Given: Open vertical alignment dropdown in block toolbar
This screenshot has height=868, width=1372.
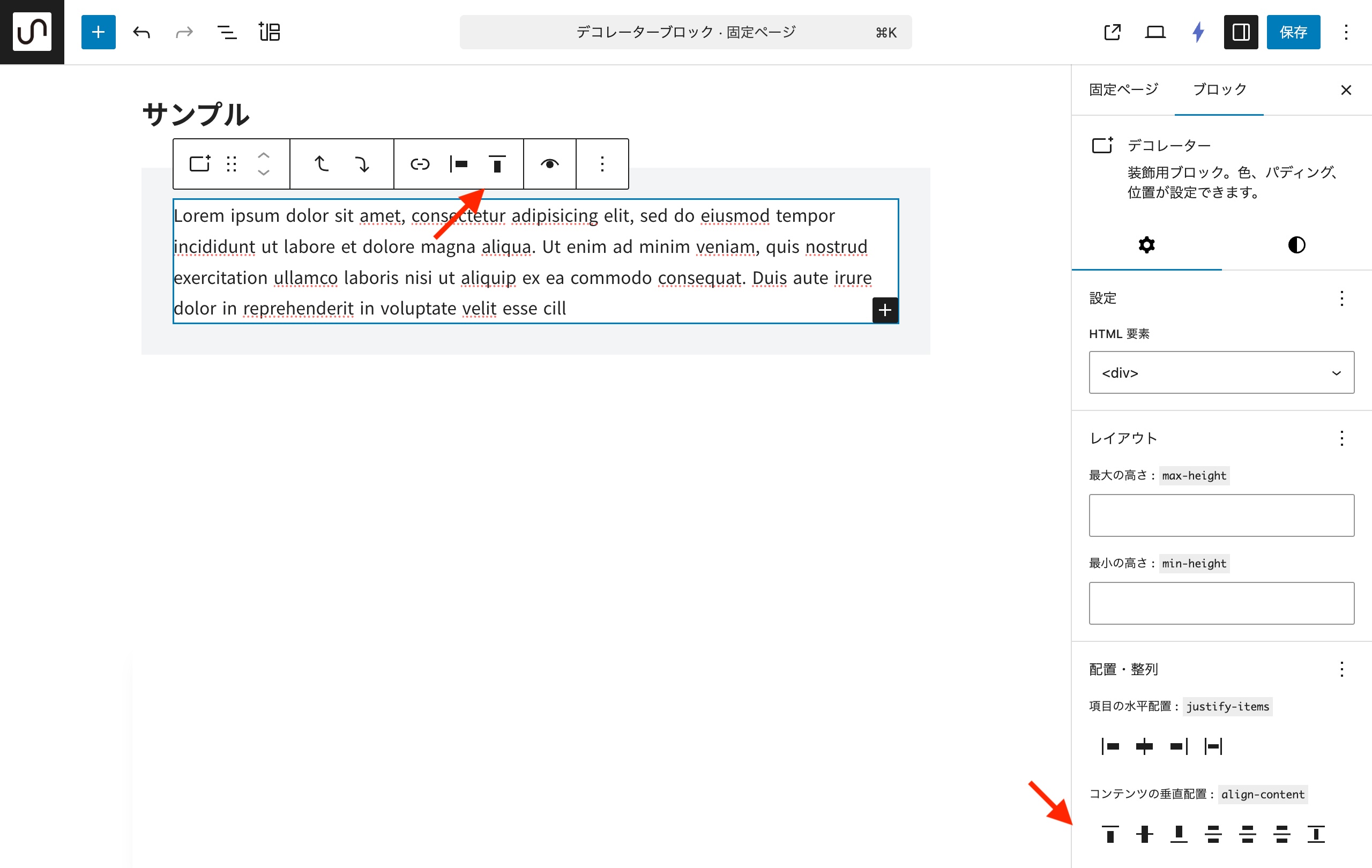Looking at the screenshot, I should tap(497, 164).
